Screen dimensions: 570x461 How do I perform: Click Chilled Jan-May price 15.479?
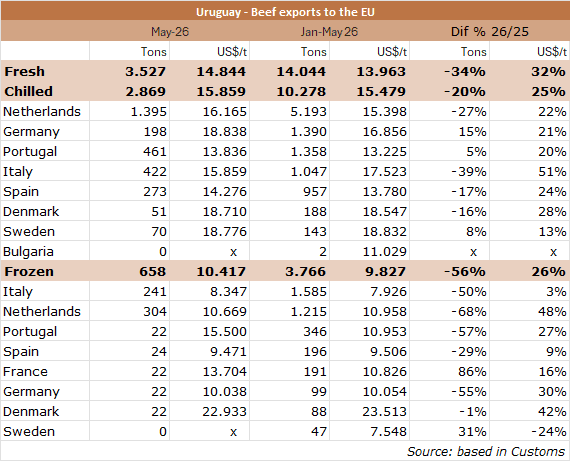(381, 91)
